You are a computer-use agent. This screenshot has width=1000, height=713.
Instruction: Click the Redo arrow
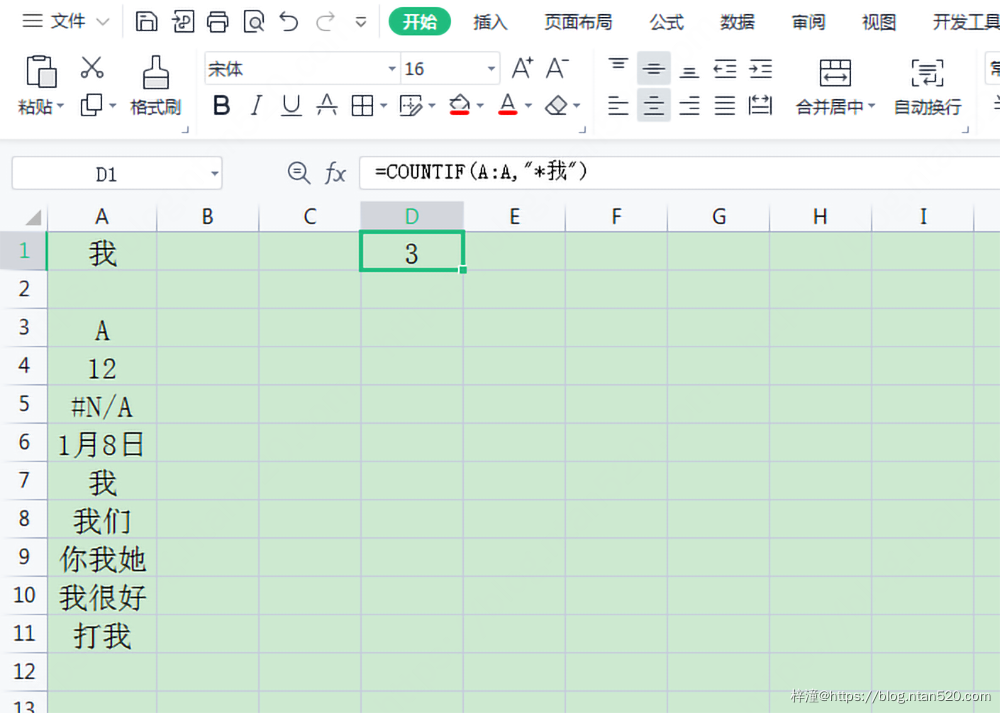[x=325, y=22]
